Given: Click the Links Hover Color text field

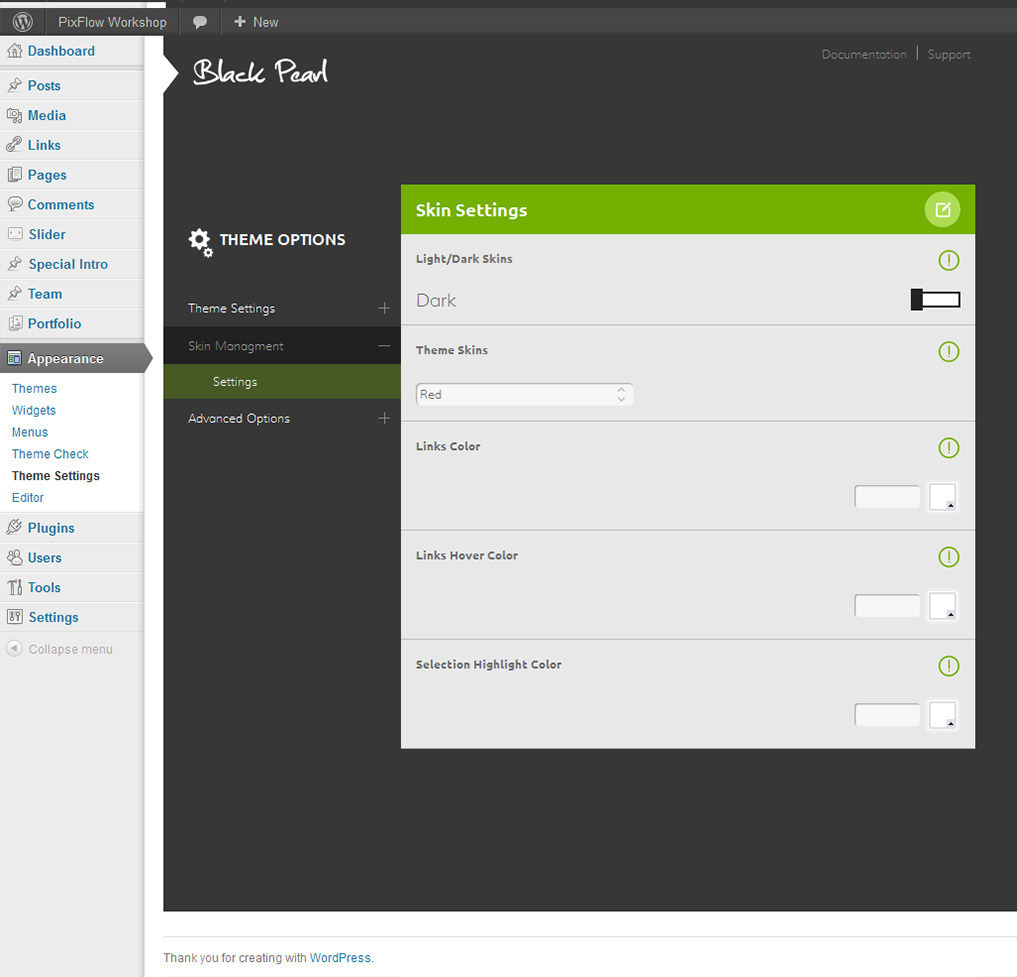Looking at the screenshot, I should point(887,606).
